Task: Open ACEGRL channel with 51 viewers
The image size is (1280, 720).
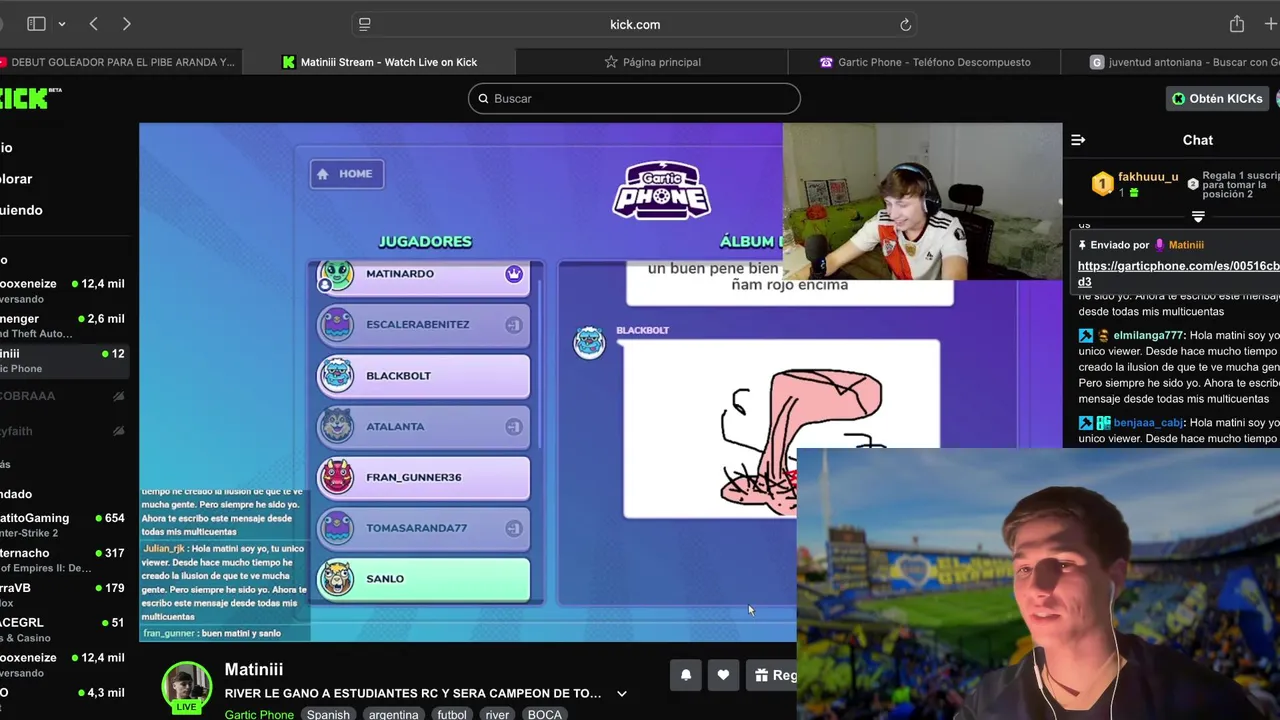Action: pos(64,630)
